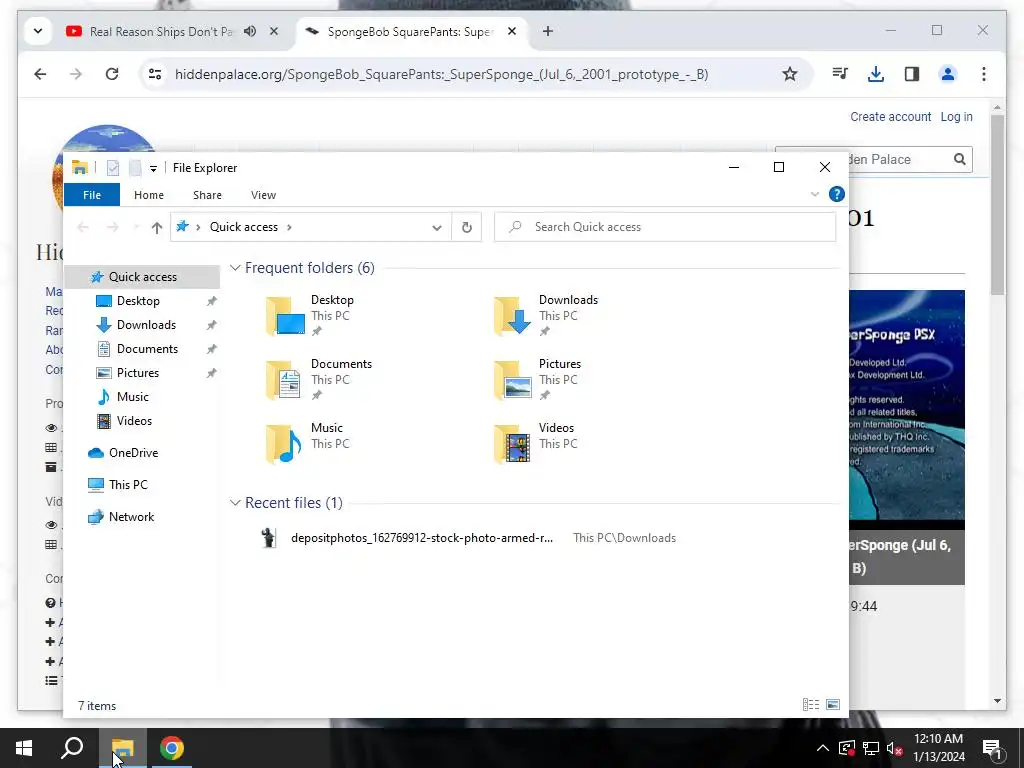Open the Customize Quick Access Toolbar dropdown
Screen dimensions: 1024x768
point(153,168)
